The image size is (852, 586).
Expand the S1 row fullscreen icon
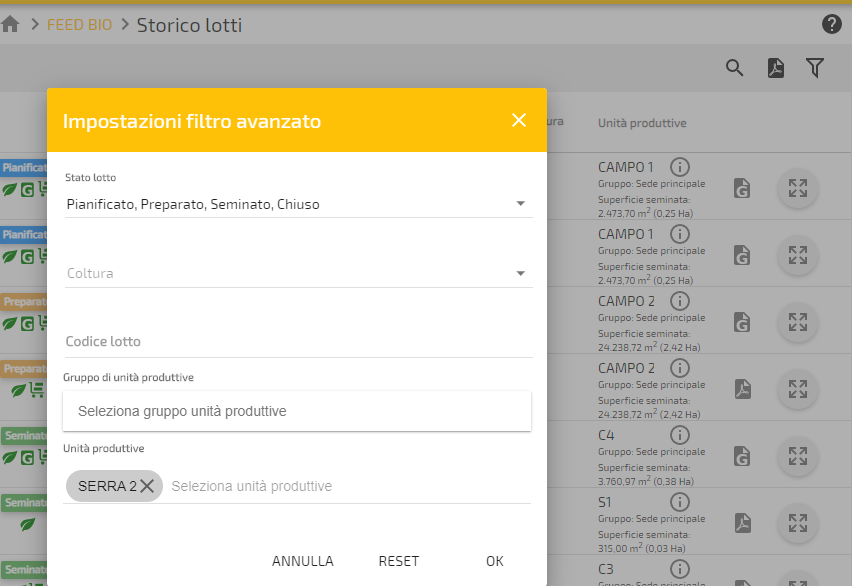click(797, 522)
